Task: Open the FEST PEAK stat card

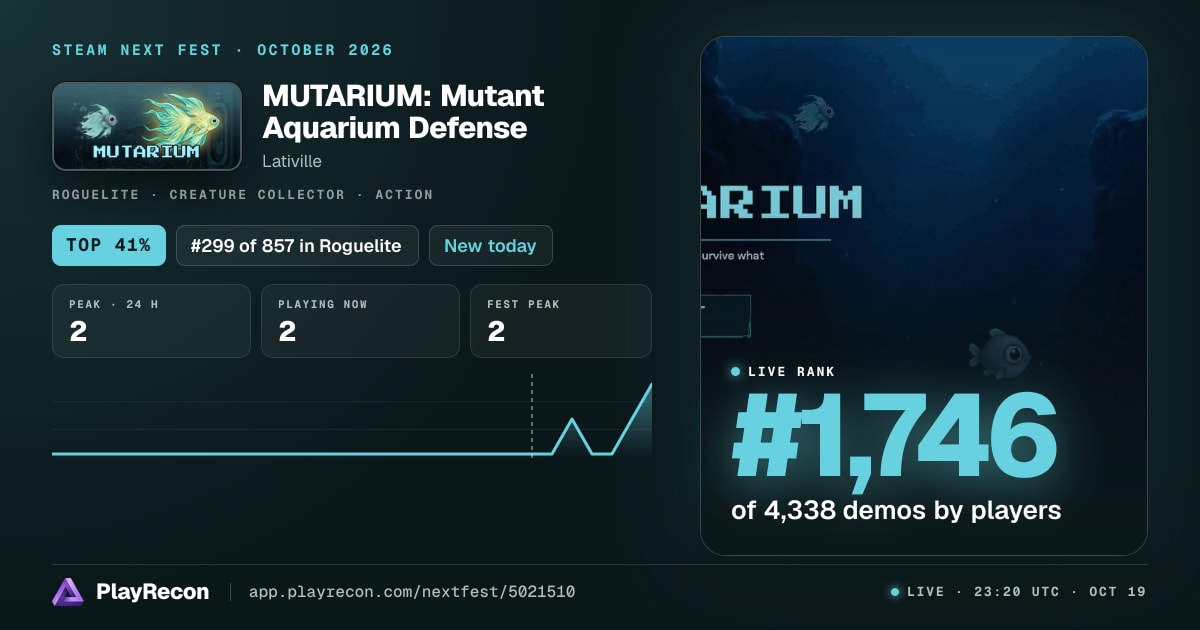Action: click(x=561, y=321)
